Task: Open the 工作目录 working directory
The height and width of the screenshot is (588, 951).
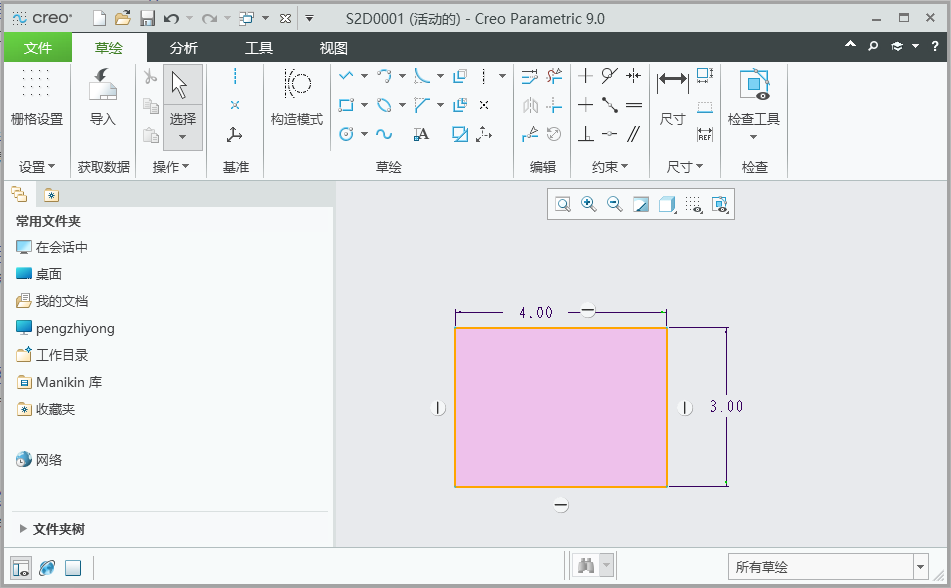Action: 52,355
